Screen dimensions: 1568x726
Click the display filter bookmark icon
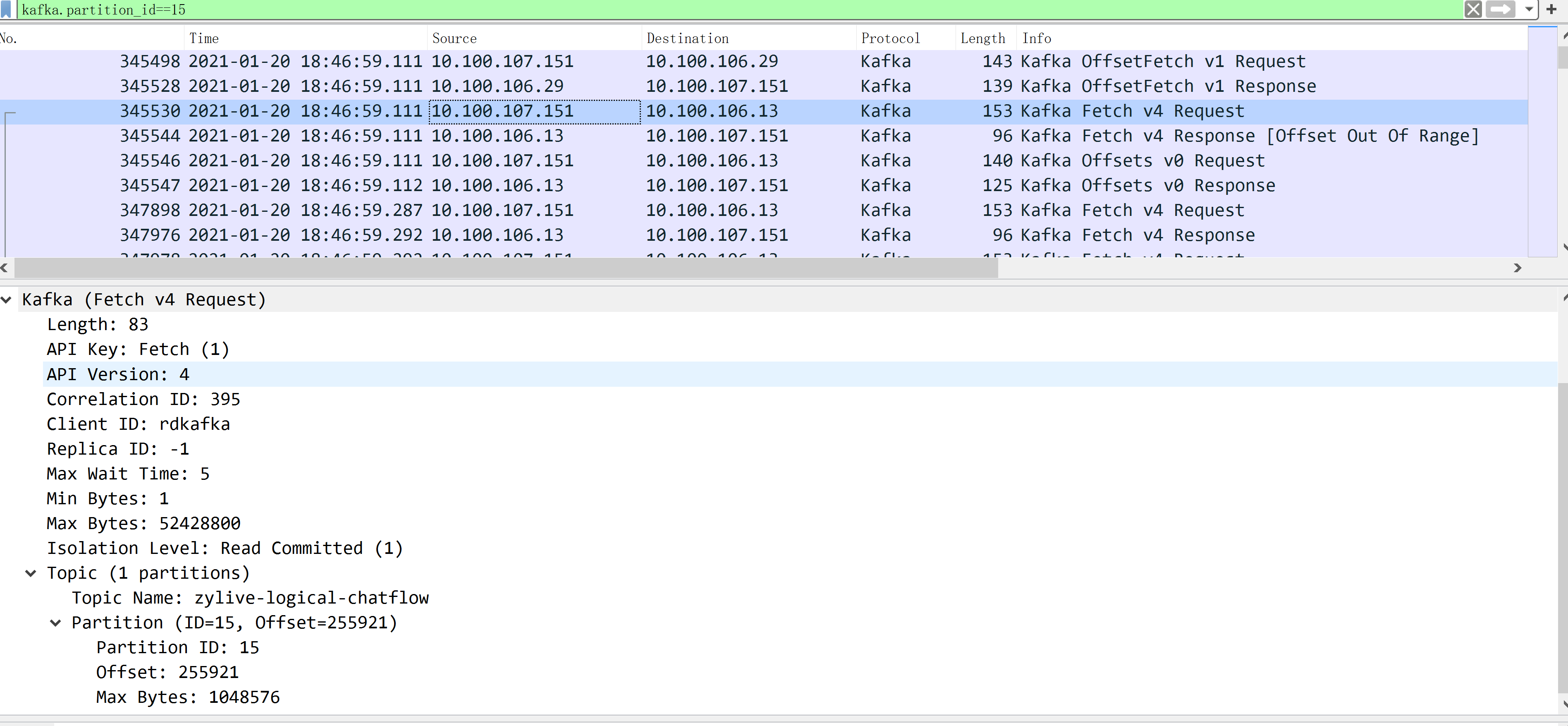point(7,9)
